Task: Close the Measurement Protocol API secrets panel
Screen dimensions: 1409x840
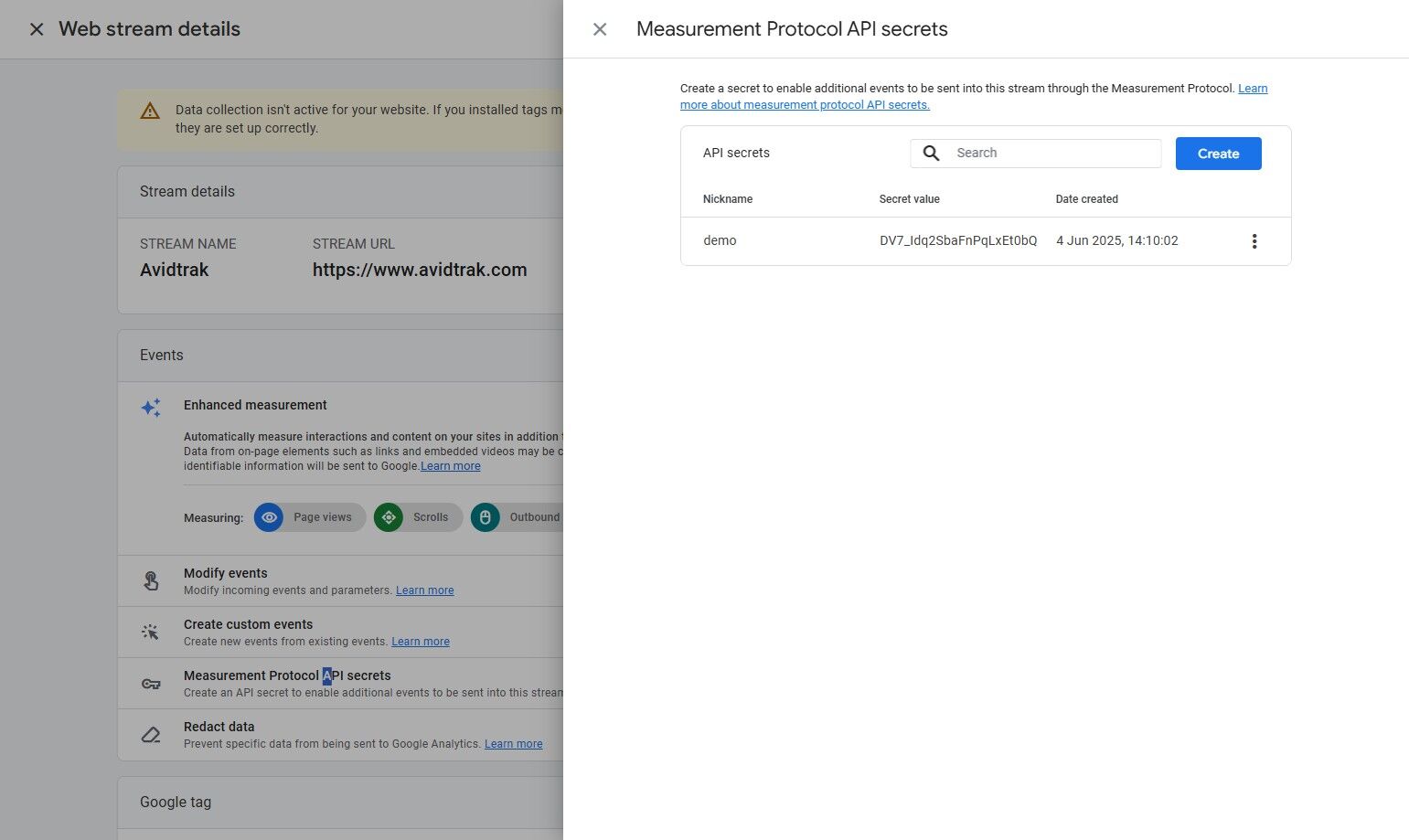Action: click(x=600, y=28)
